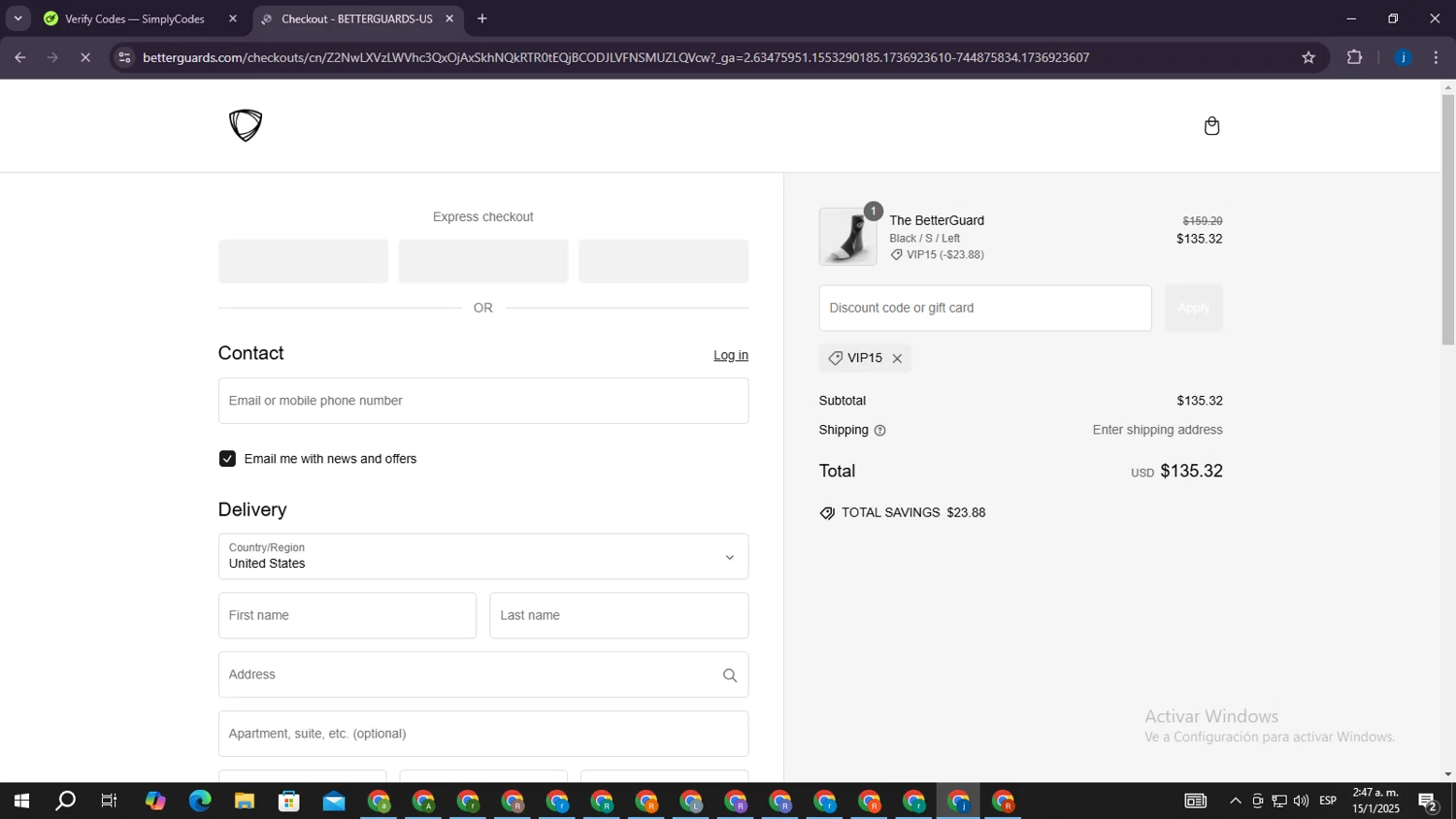
Task: Click the Log in link
Action: pos(731,355)
